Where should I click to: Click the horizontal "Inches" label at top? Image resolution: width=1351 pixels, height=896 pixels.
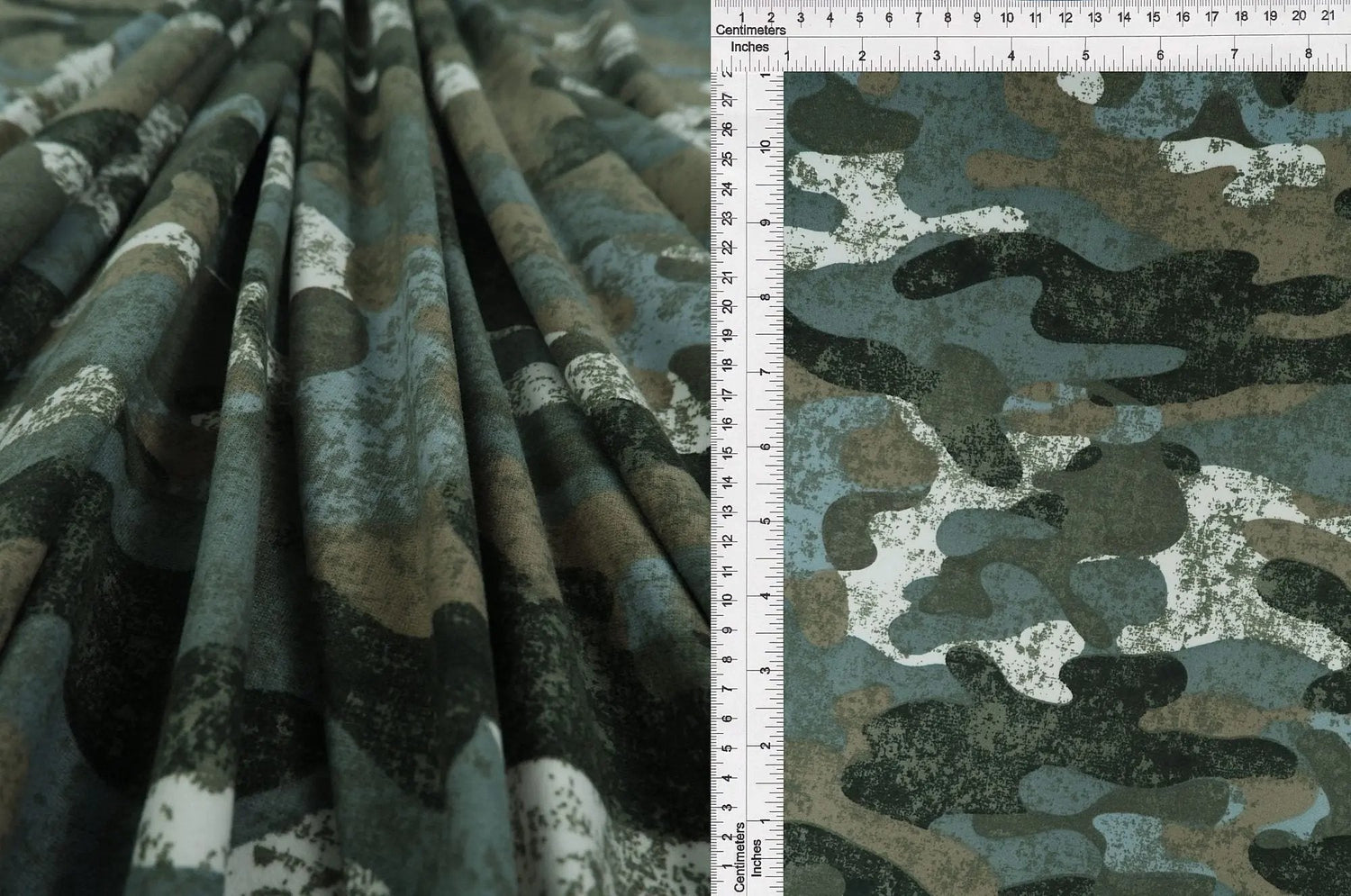coord(749,45)
